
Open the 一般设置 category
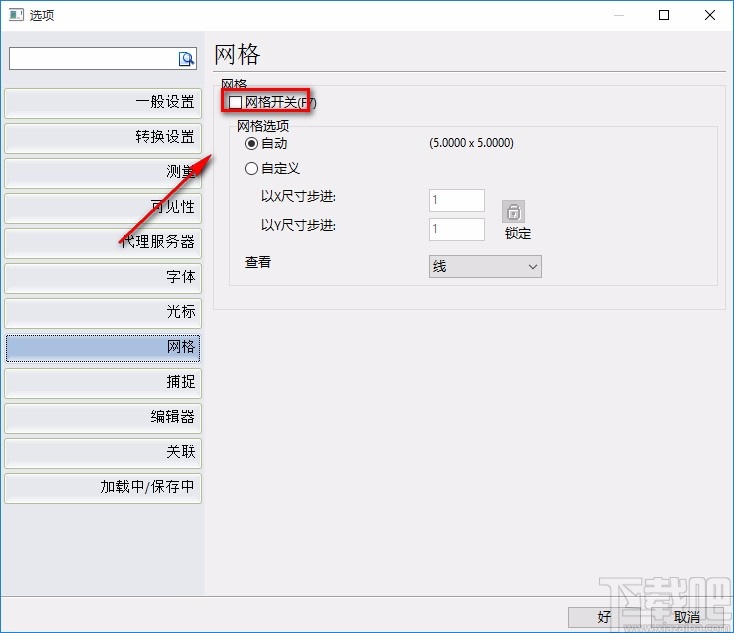point(103,102)
